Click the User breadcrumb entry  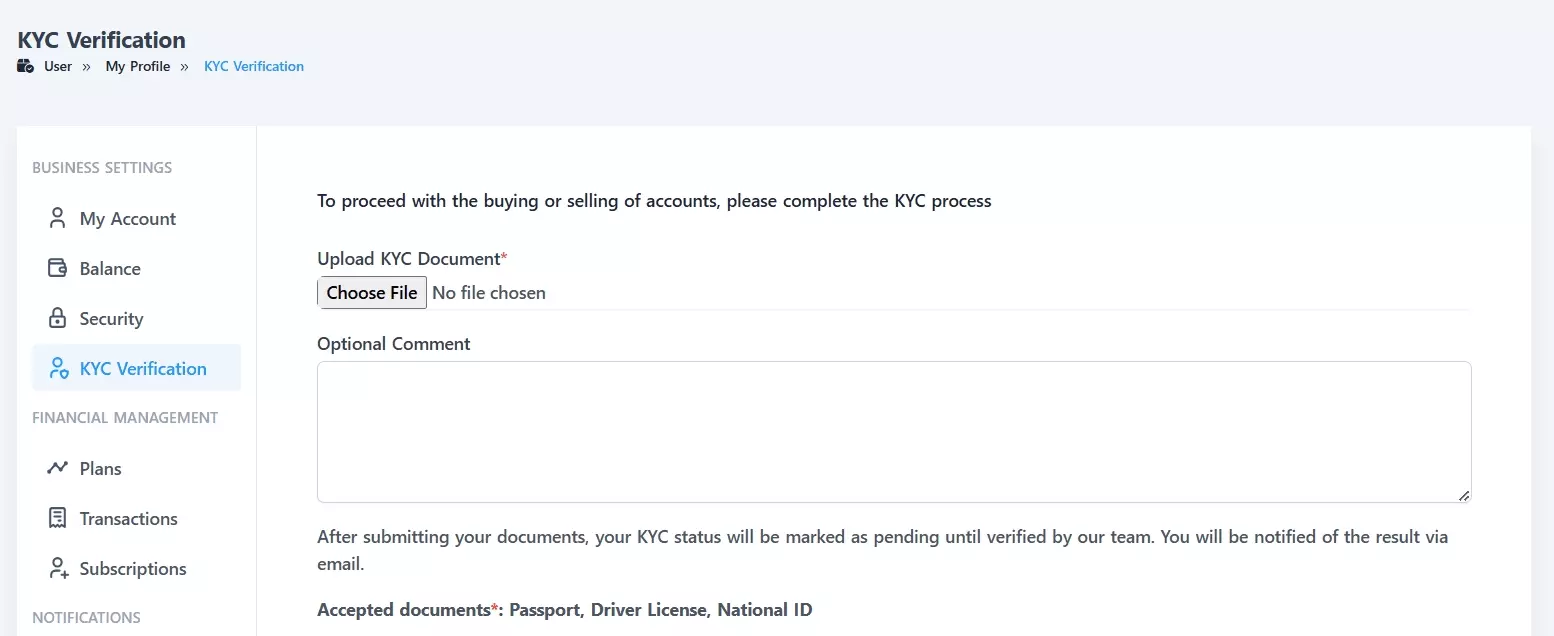pyautogui.click(x=57, y=66)
